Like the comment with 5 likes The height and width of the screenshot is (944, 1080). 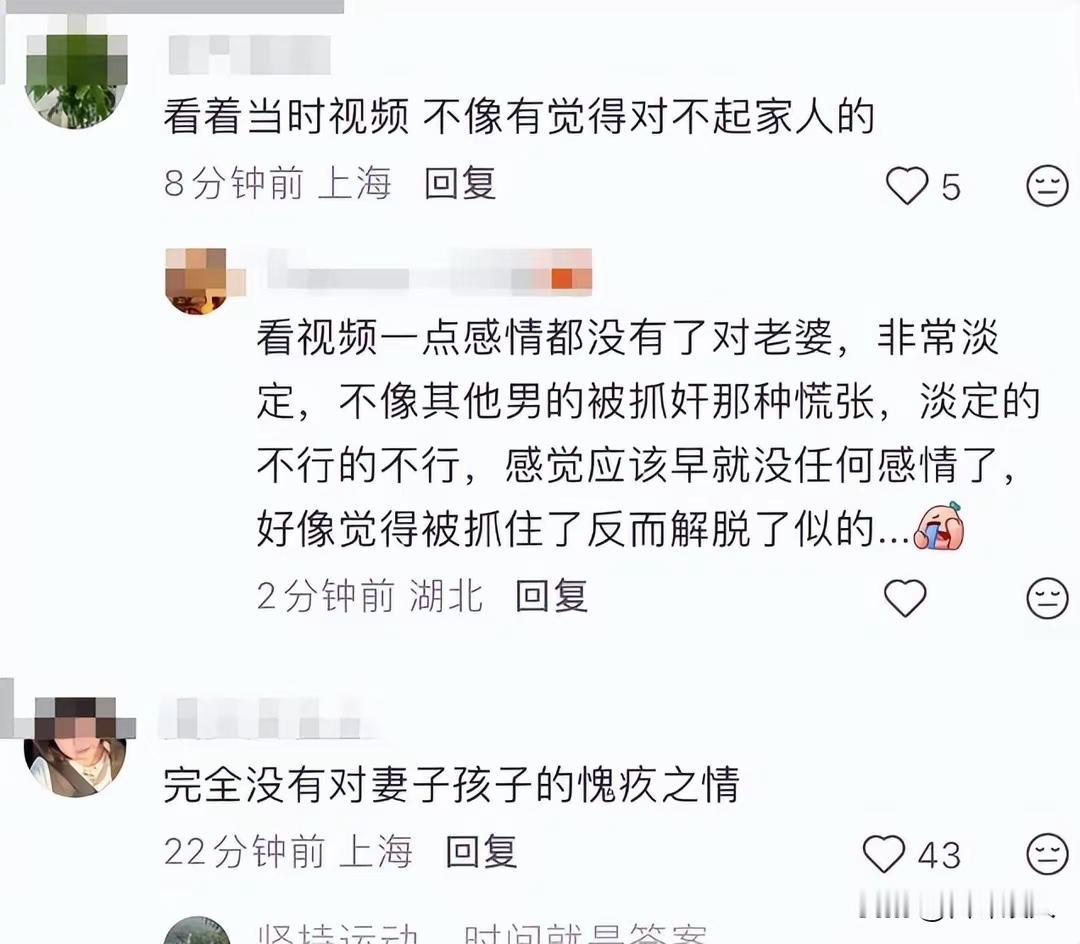point(906,185)
